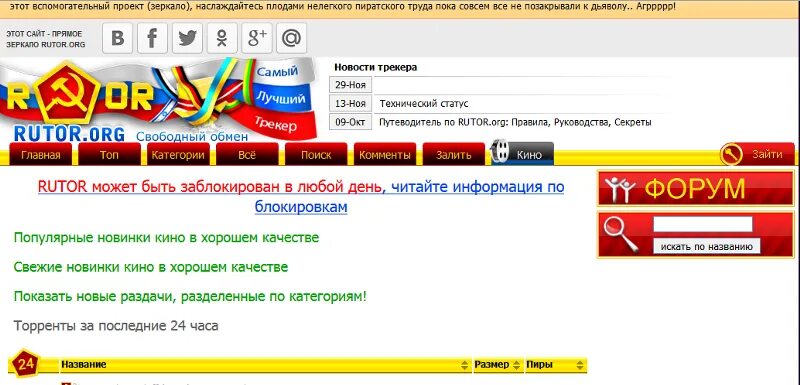Screen dimensions: 800x385
Task: Click the 09-Окт news date cell
Action: [351, 122]
